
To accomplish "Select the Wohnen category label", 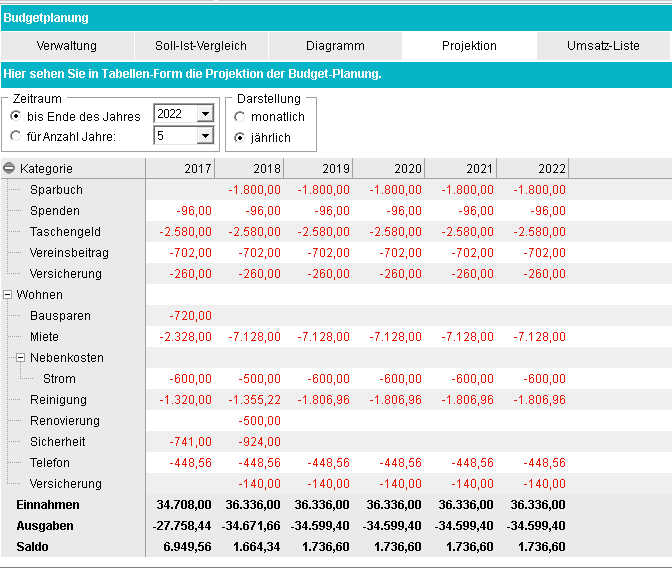I will (39, 295).
